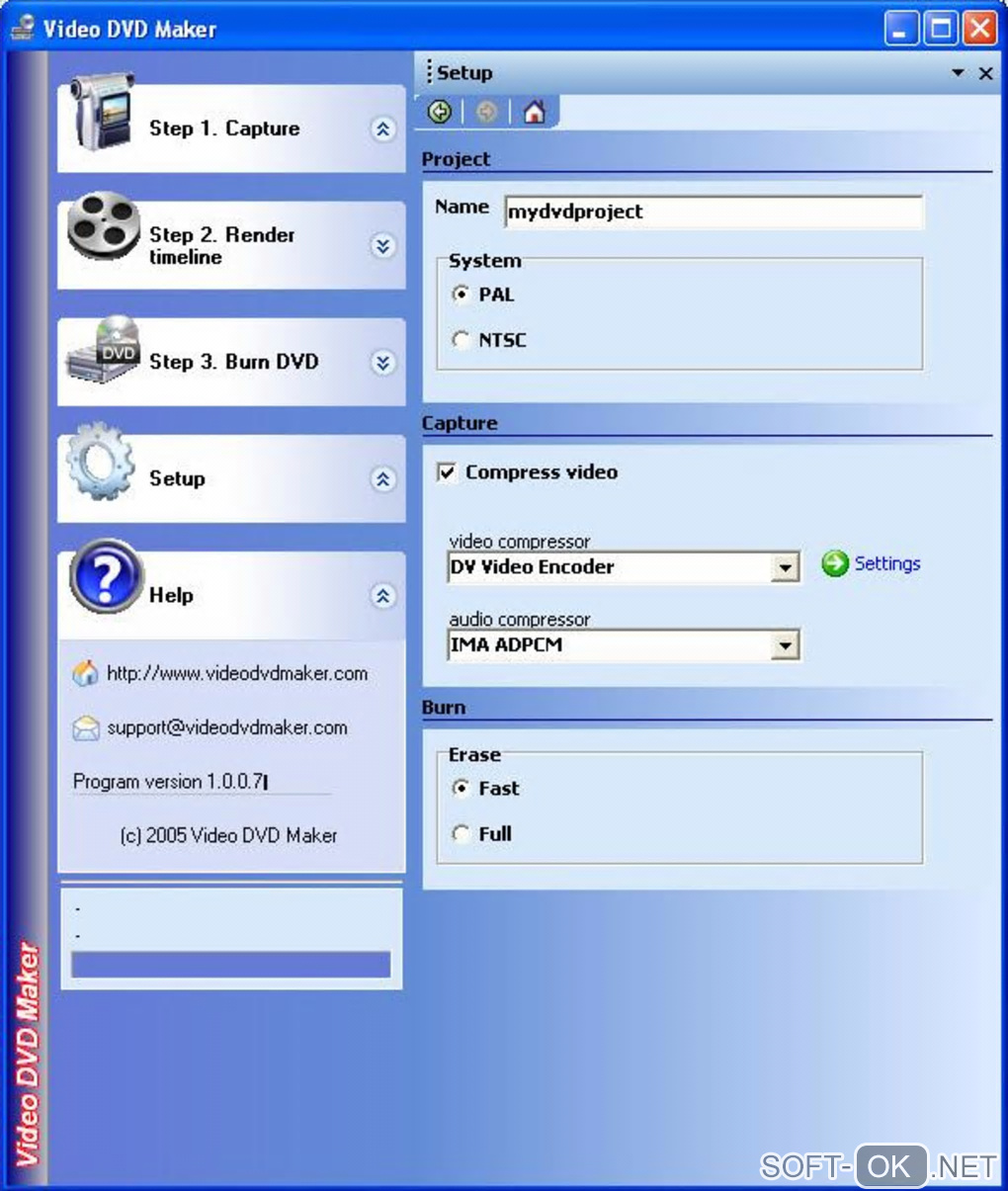Expand the Step 2 Render timeline chevron
This screenshot has height=1191, width=1008.
pos(383,245)
